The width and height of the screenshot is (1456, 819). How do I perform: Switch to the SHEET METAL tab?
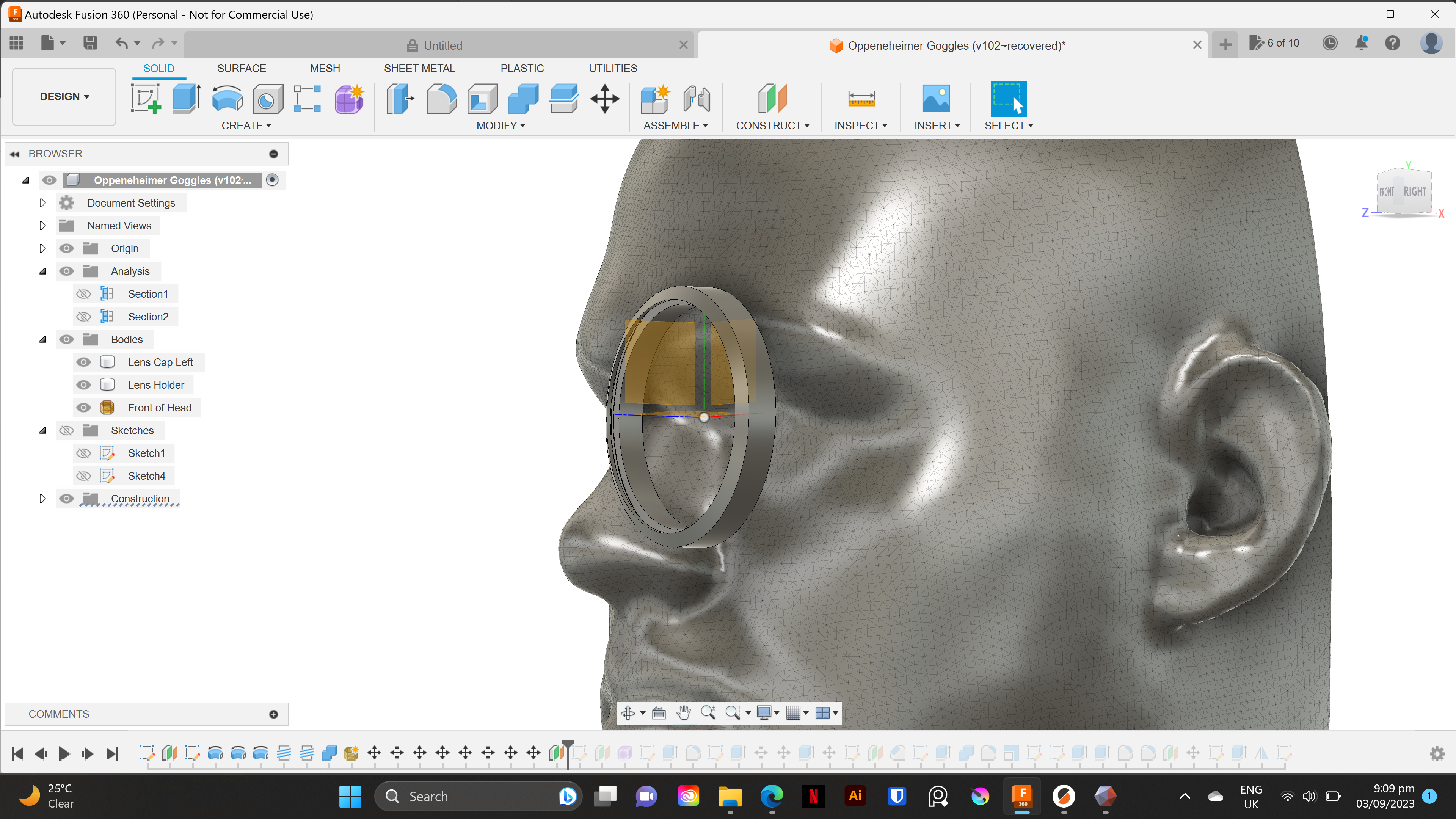[x=419, y=68]
